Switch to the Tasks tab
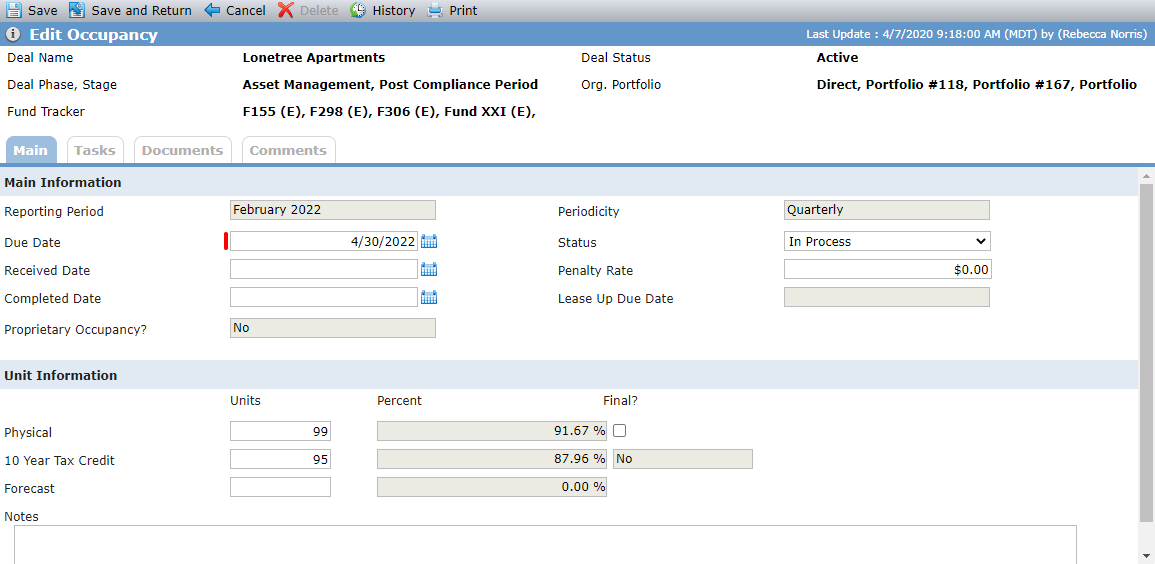Viewport: 1155px width, 564px height. click(x=95, y=150)
